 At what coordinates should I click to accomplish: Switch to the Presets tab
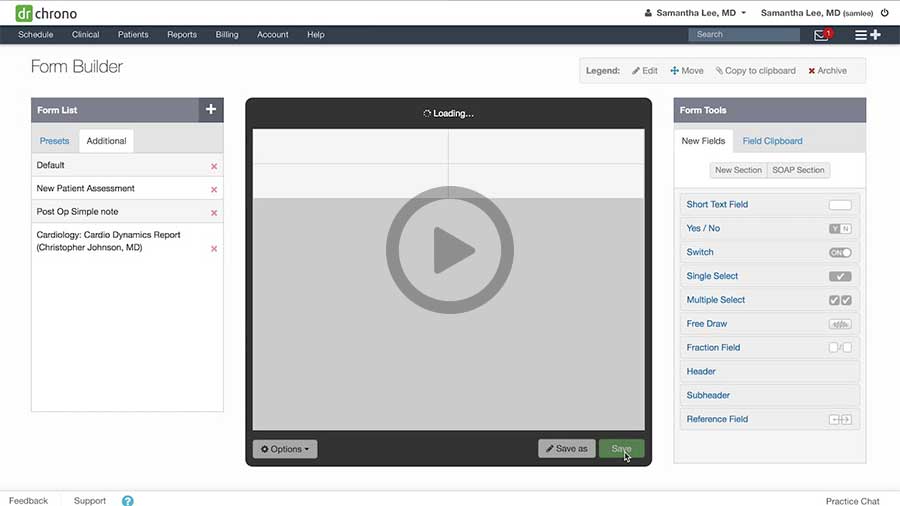(x=55, y=141)
